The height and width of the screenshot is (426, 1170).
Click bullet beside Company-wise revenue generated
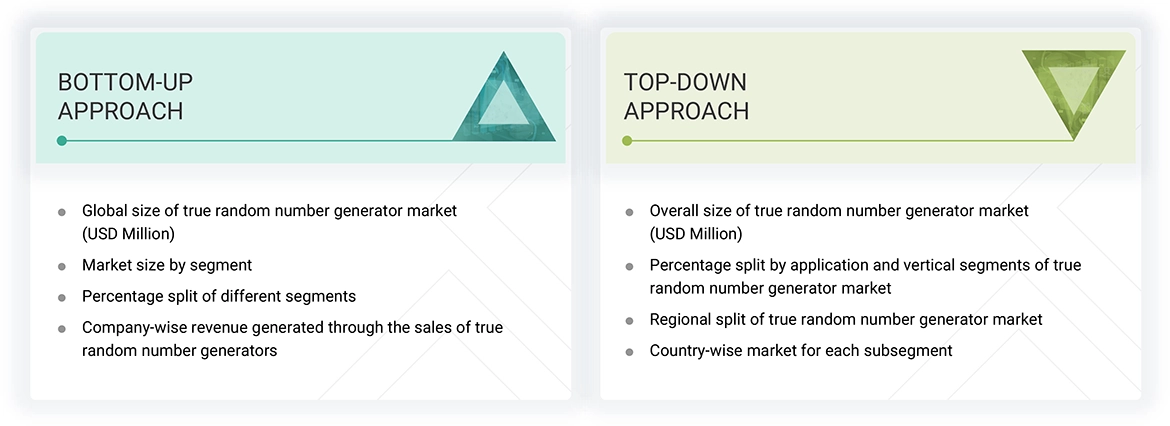coord(62,328)
